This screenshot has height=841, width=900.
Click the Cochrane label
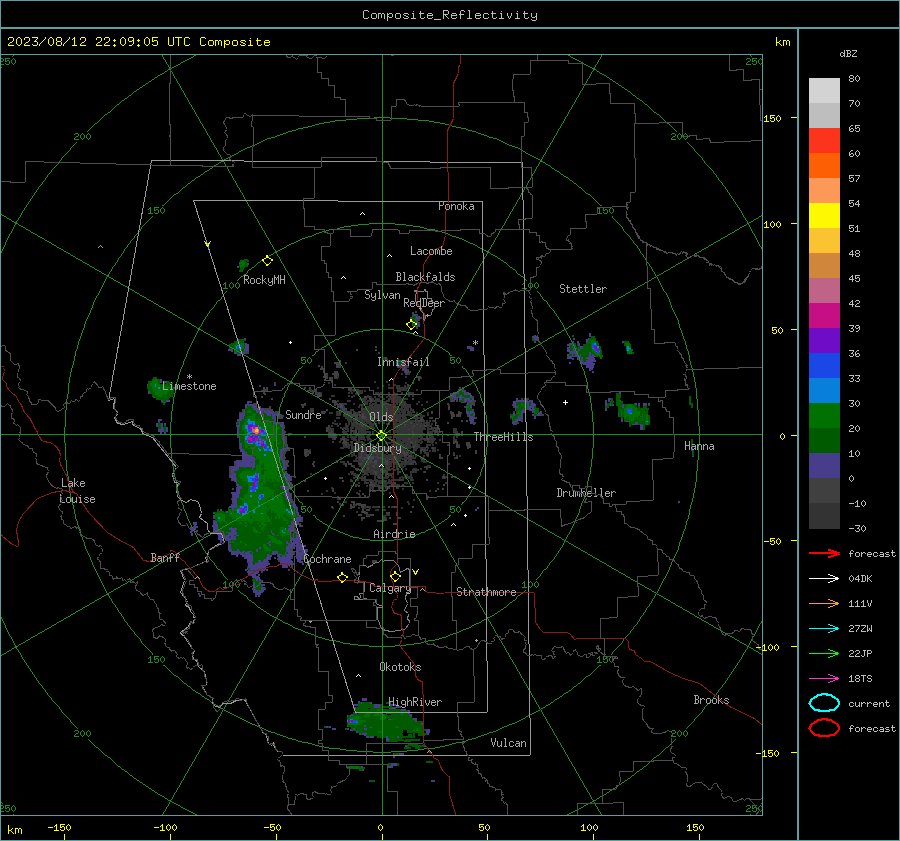point(327,559)
